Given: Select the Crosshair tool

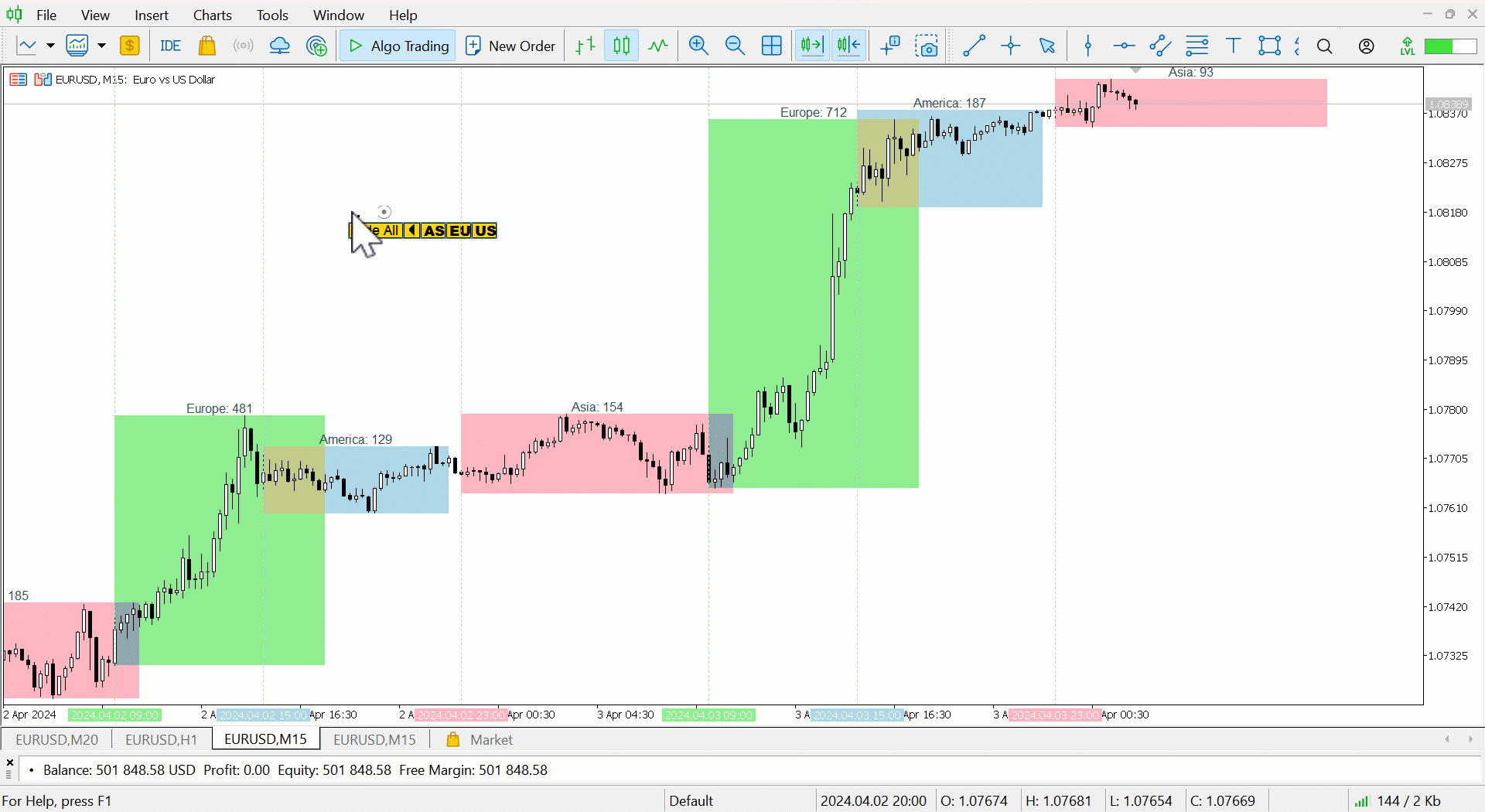Looking at the screenshot, I should click(1011, 46).
